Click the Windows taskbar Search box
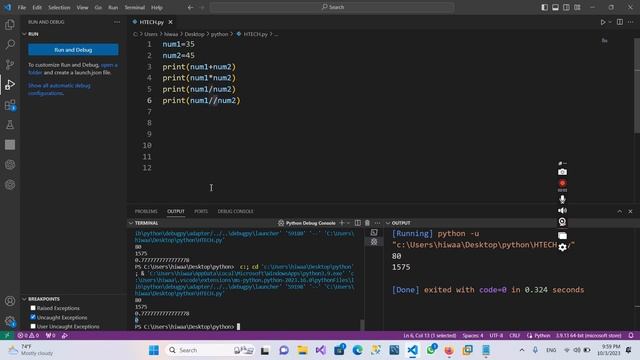 [209, 350]
